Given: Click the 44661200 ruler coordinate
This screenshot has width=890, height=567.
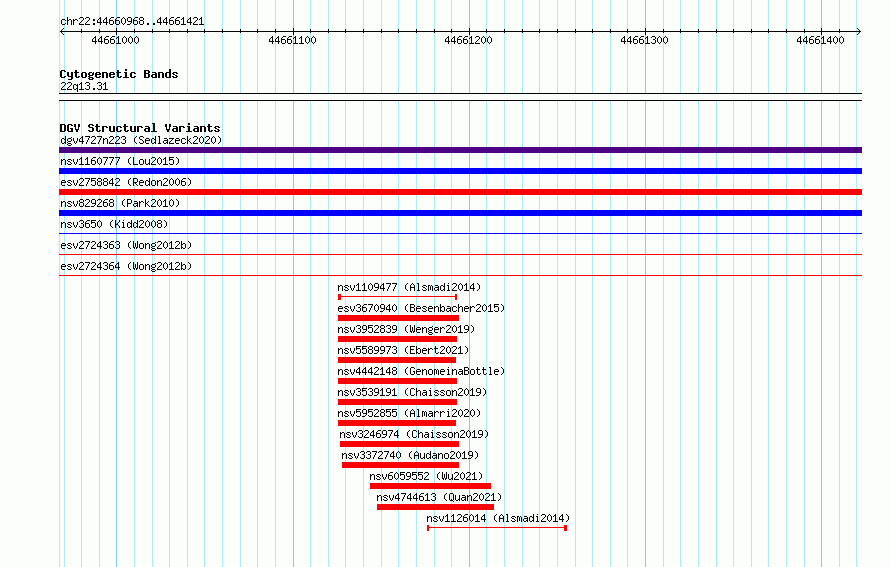Looking at the screenshot, I should pos(468,40).
